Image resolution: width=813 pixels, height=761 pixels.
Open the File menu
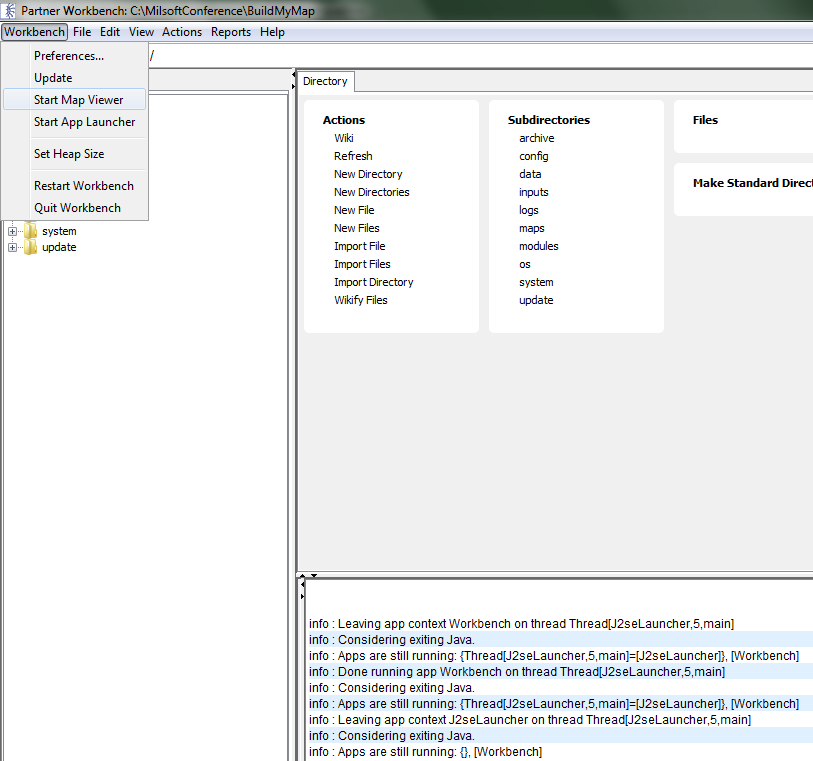(x=82, y=32)
